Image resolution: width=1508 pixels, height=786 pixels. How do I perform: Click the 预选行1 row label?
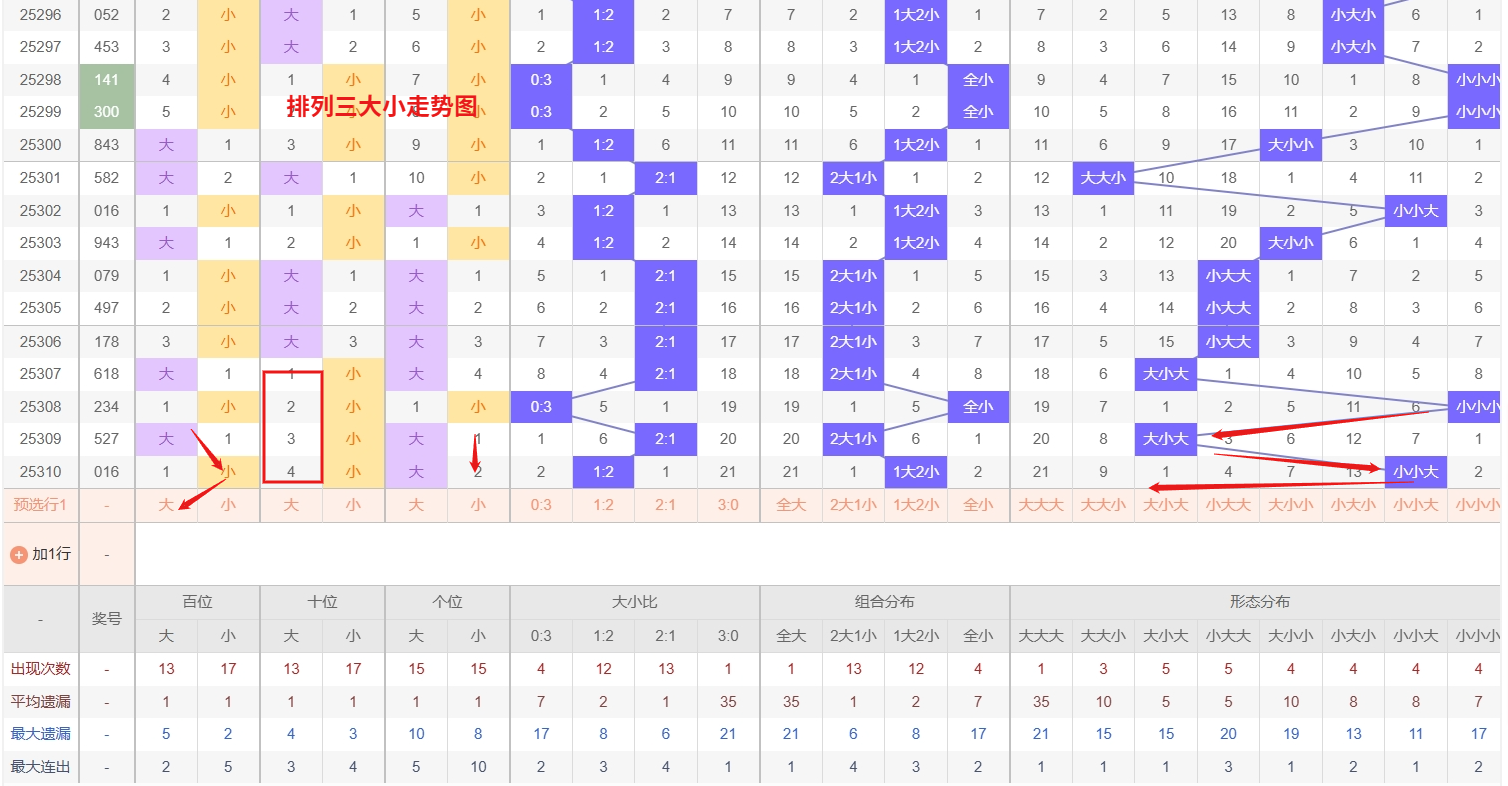(40, 505)
